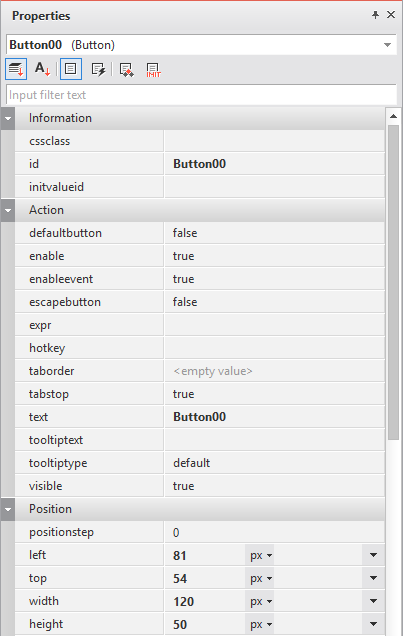403x636 pixels.
Task: Open the px unit dropdown for width
Action: [260, 601]
